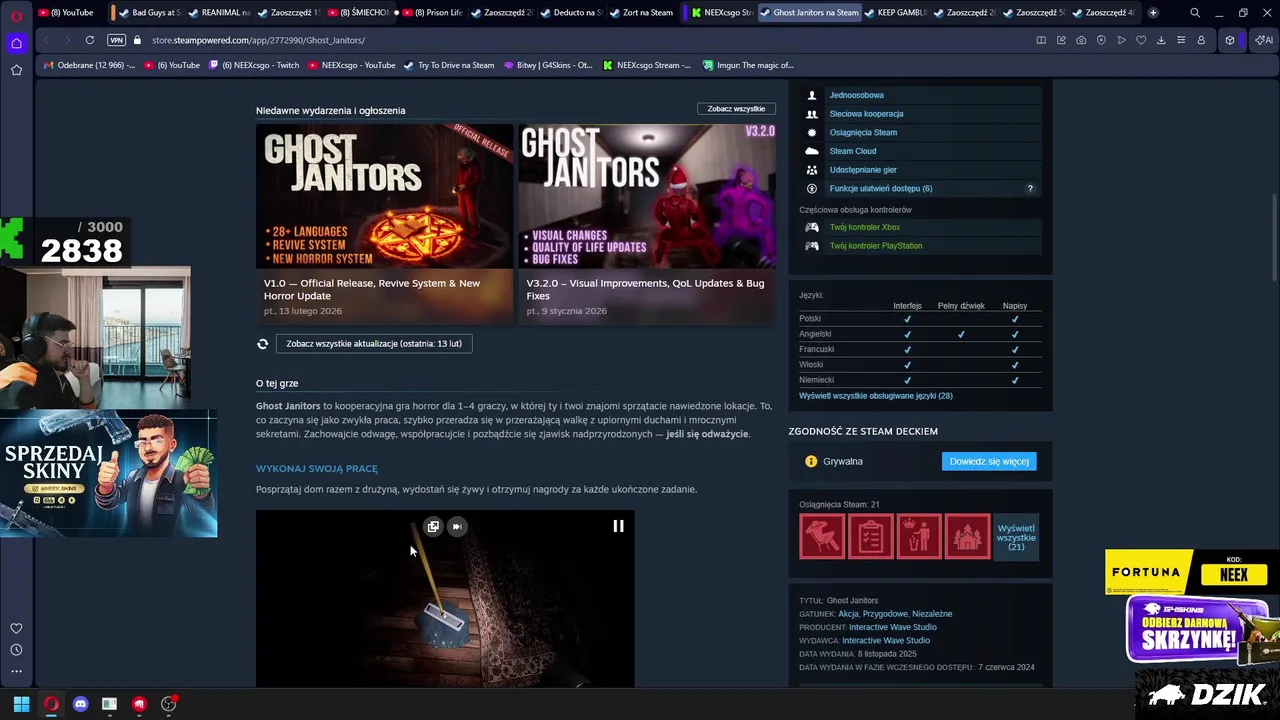Open the VPN badge in address bar
The image size is (1280, 720).
(116, 40)
